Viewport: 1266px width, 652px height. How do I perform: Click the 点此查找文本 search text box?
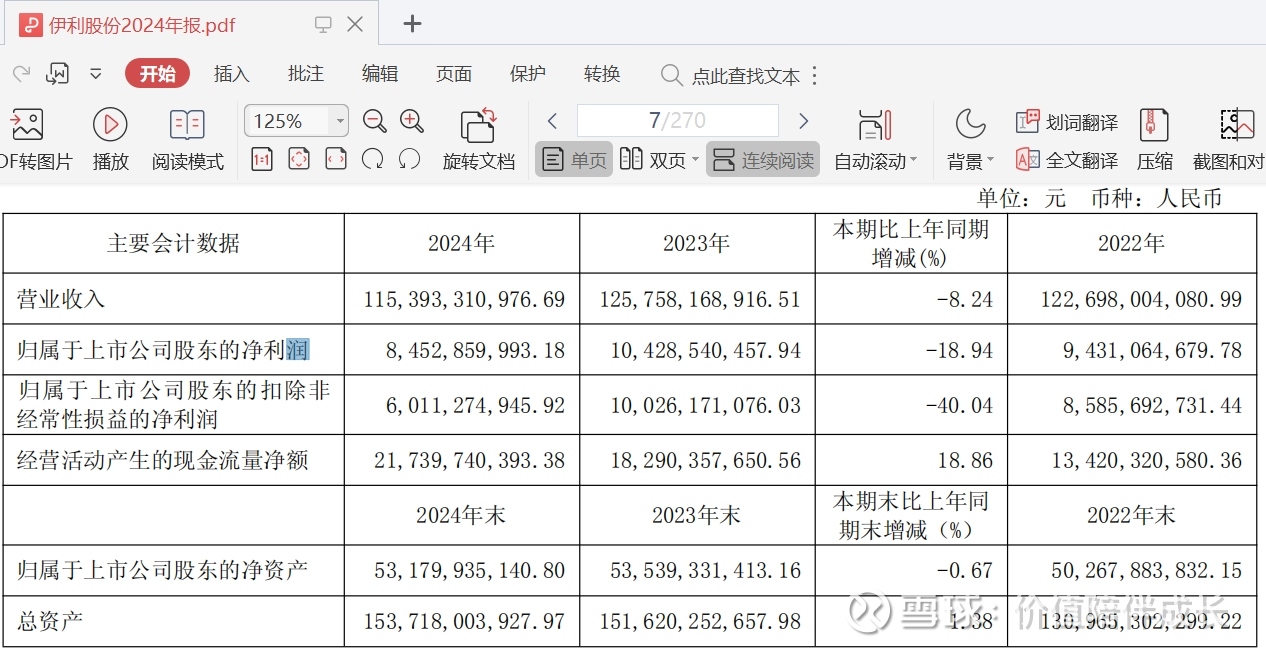[746, 76]
